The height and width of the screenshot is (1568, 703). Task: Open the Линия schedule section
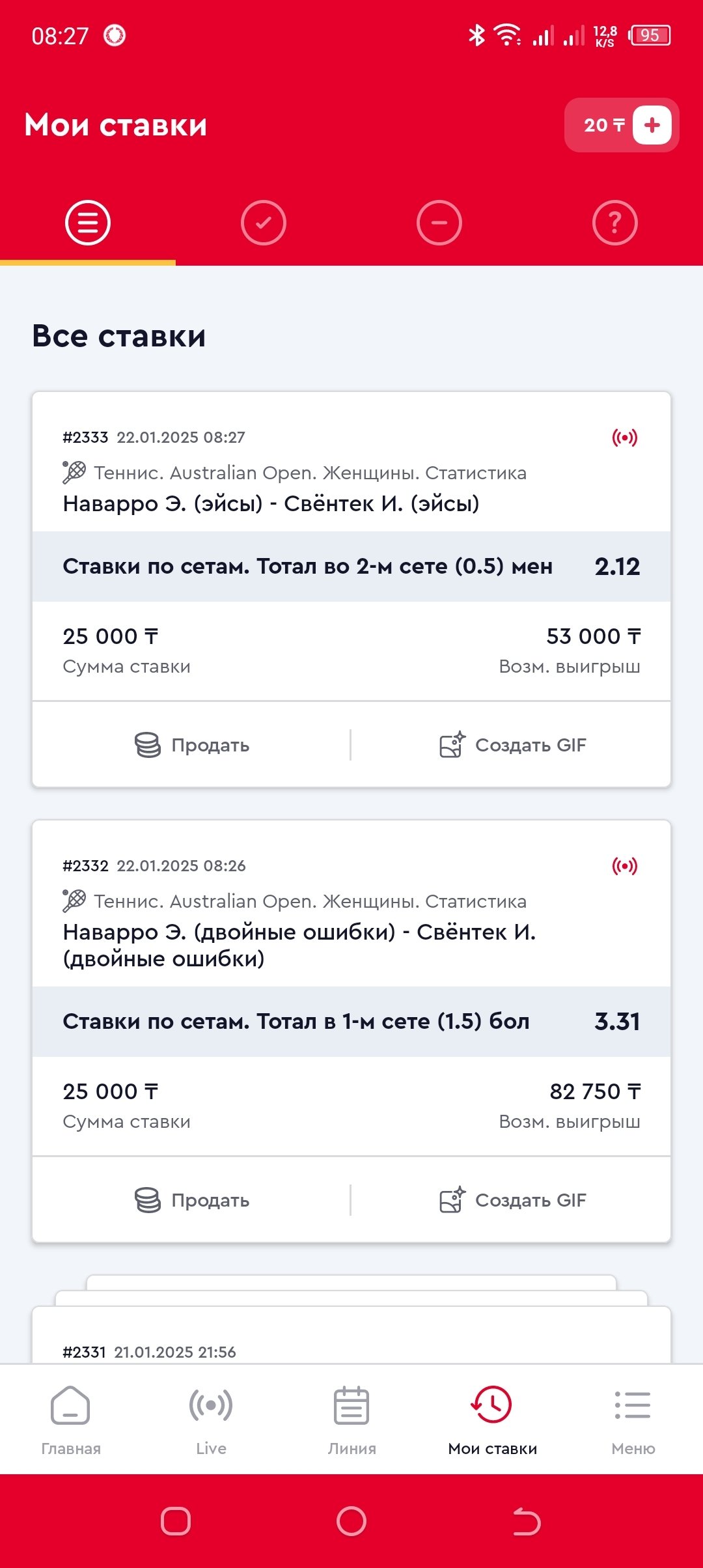coord(351,1420)
